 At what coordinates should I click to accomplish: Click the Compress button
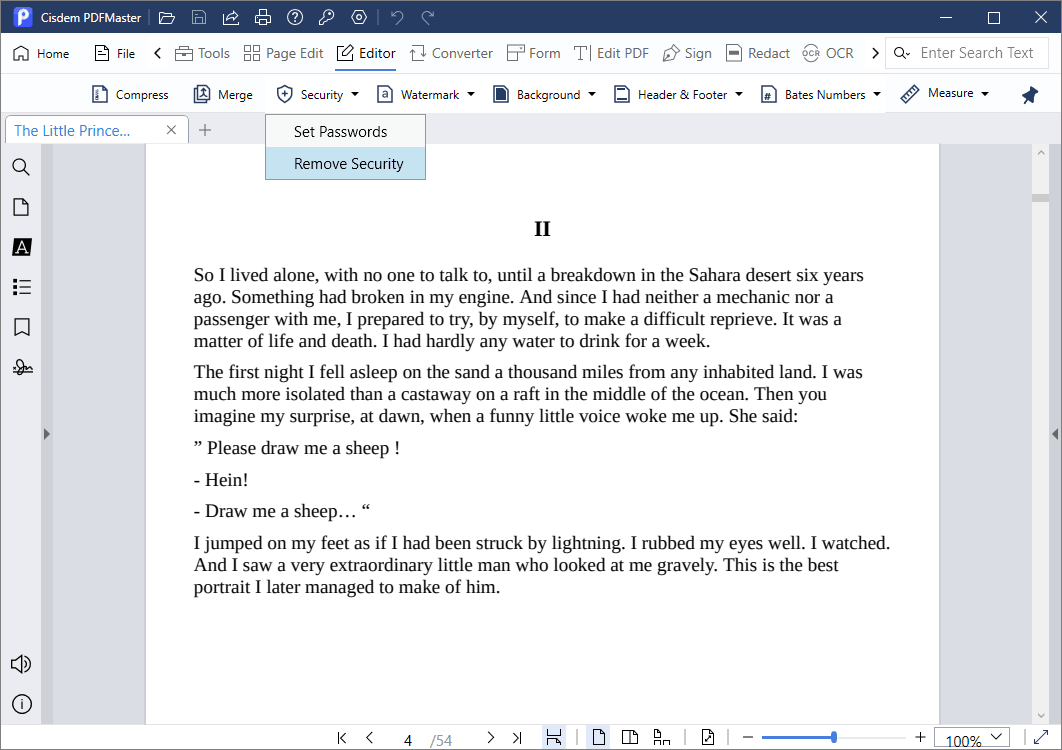(129, 95)
